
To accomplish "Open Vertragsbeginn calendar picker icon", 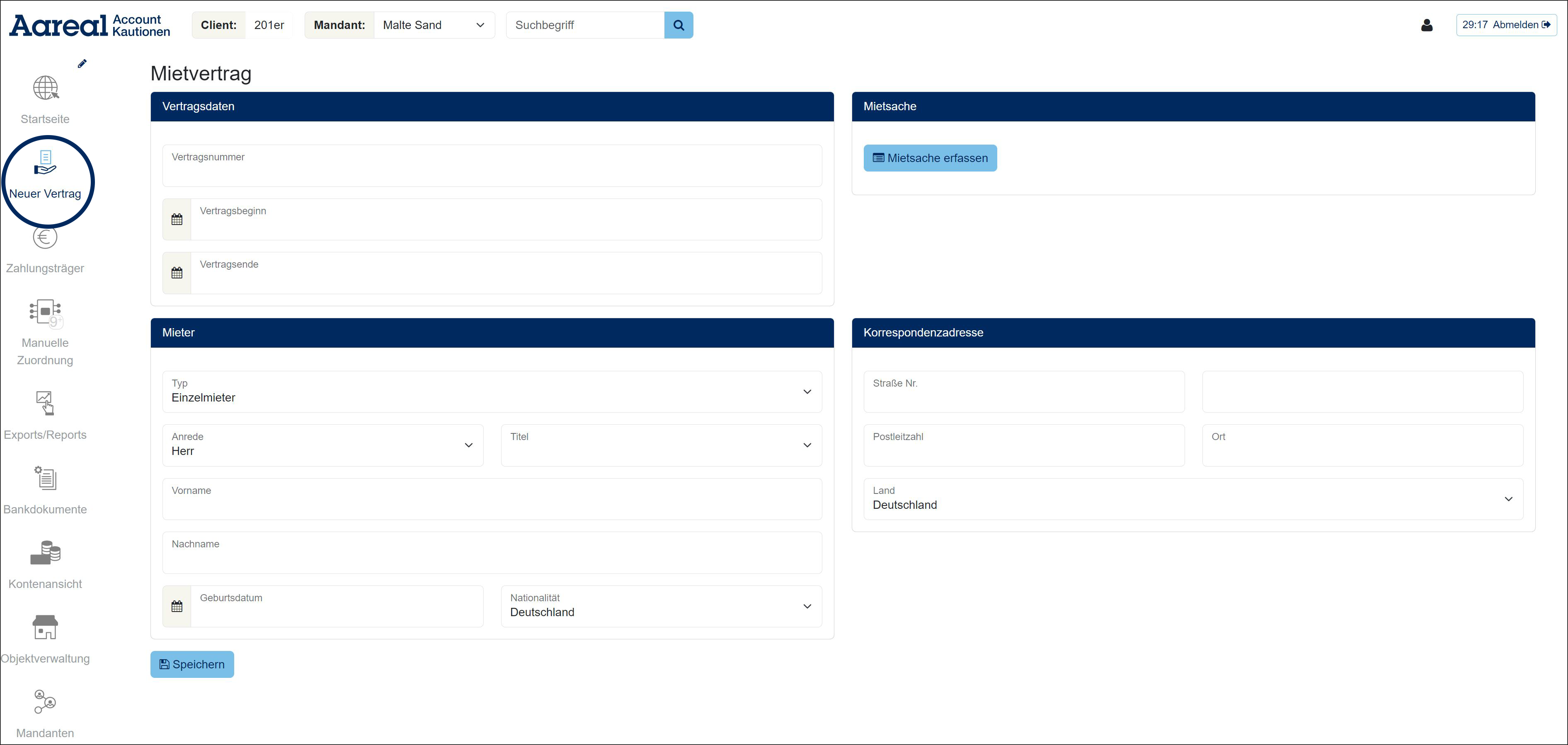I will [177, 220].
